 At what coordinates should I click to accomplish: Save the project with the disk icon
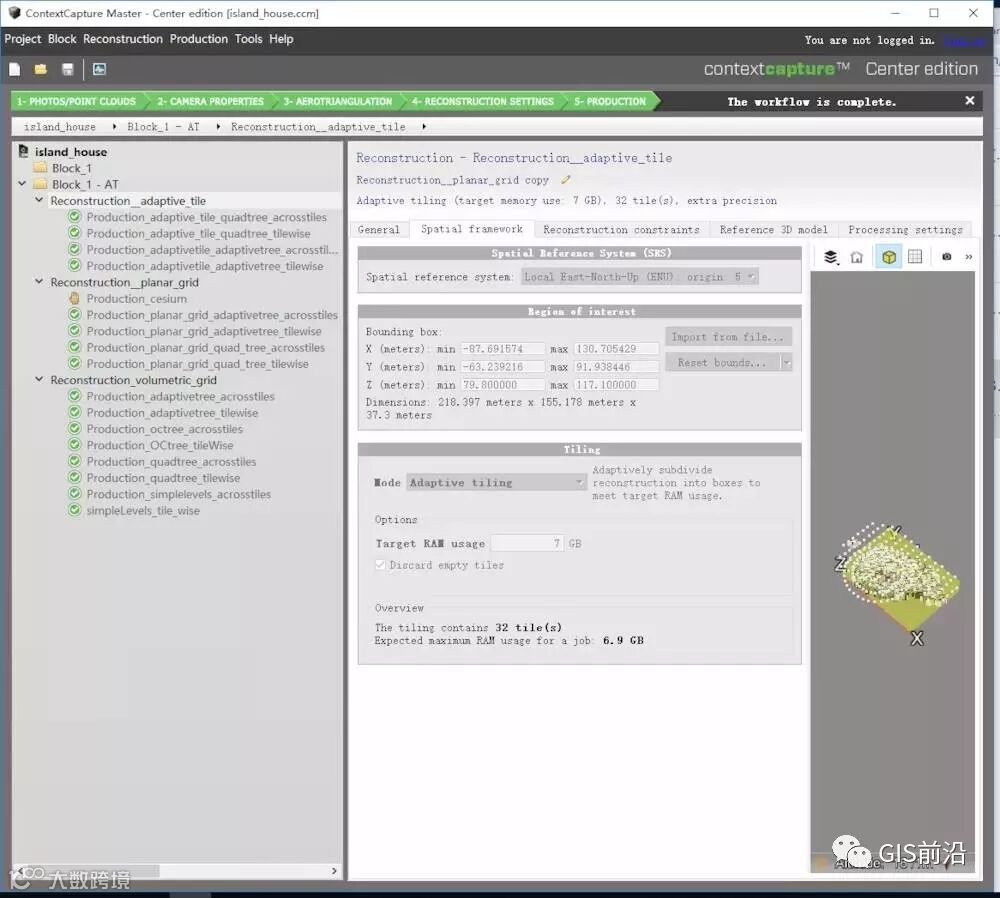pyautogui.click(x=68, y=69)
